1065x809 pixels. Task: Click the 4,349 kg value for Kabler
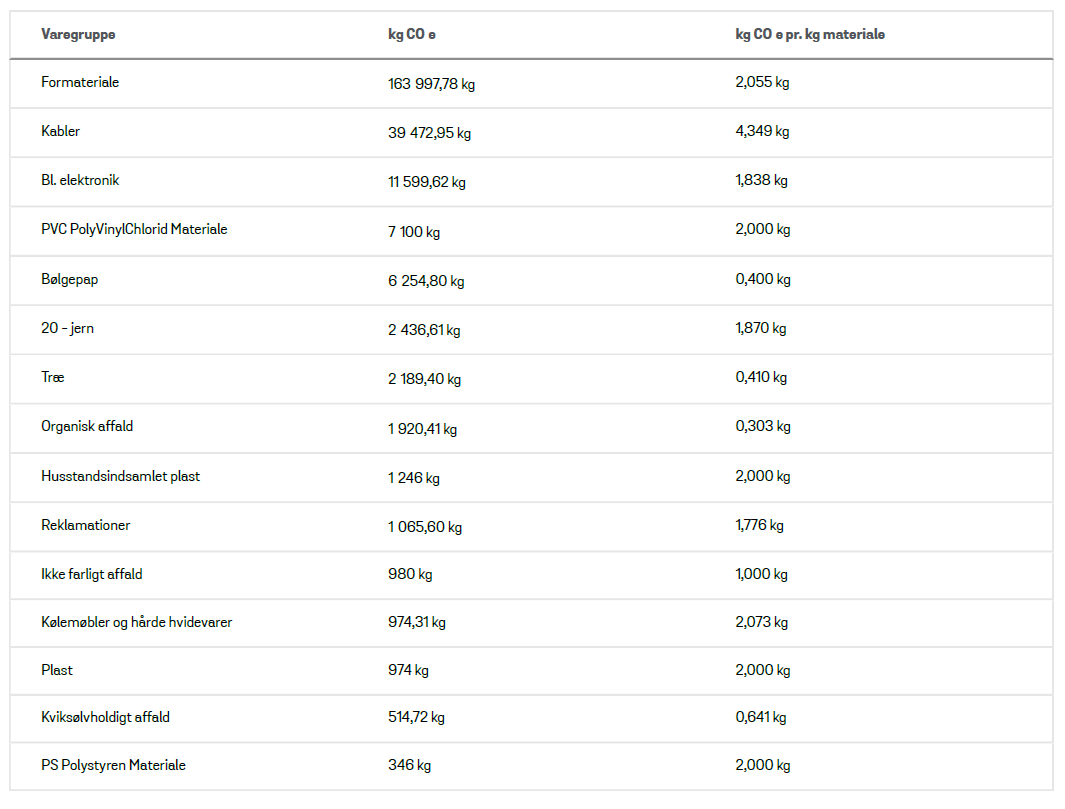pyautogui.click(x=762, y=131)
